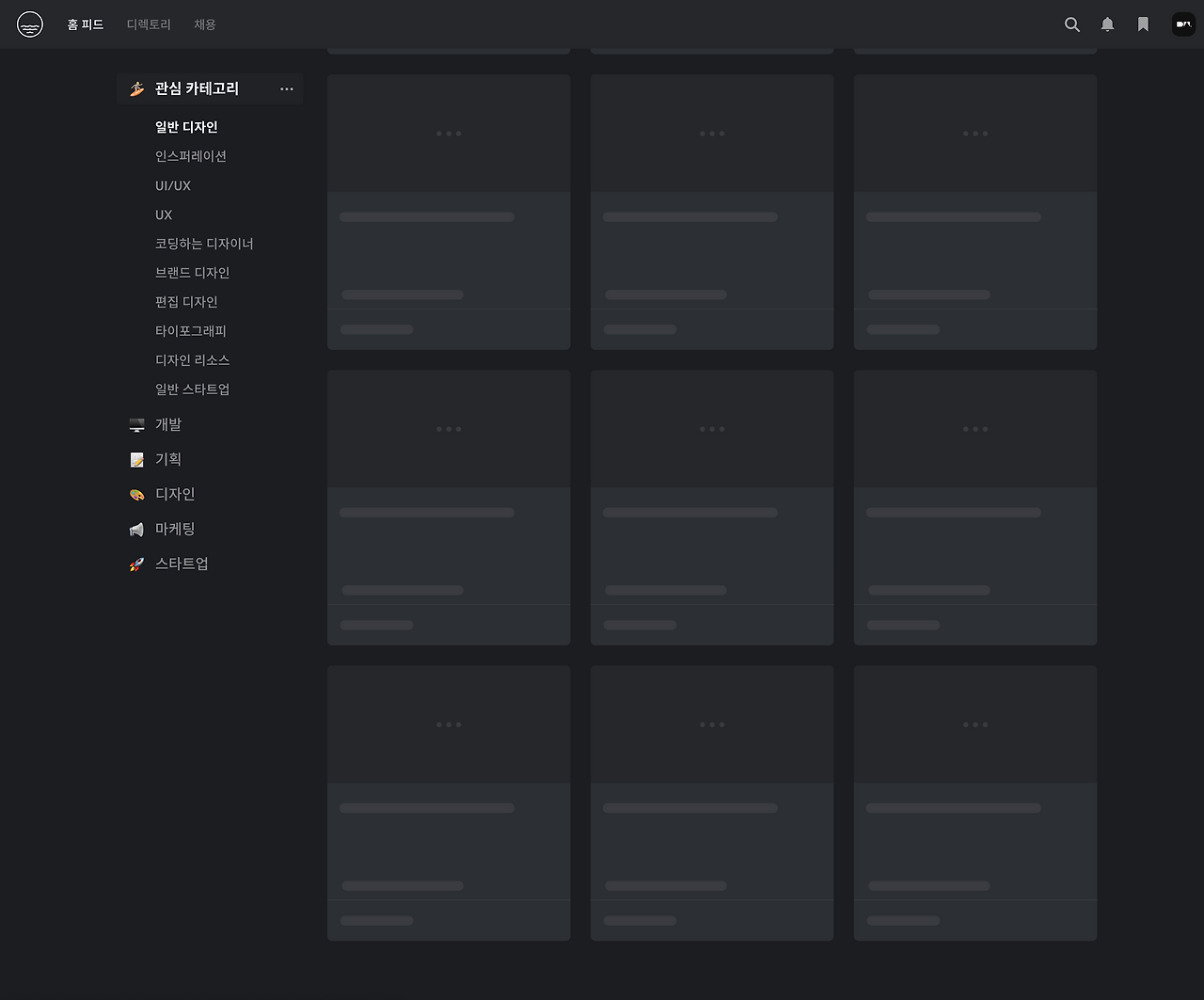Click the memo icon beside 기획
Viewport: 1204px width, 1000px height.
(x=137, y=460)
